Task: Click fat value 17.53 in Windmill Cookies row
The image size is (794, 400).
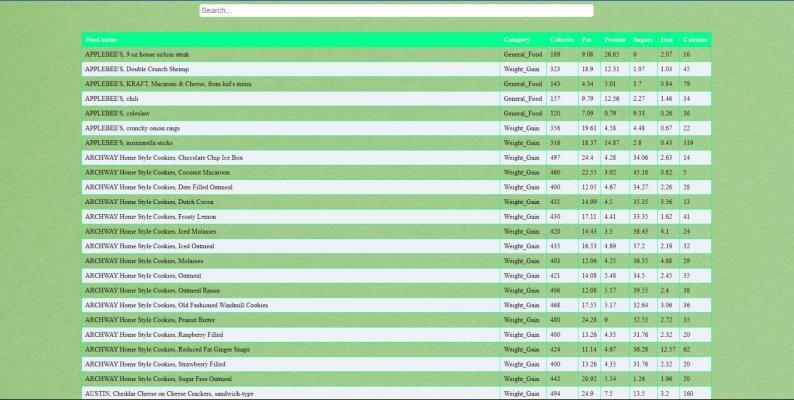Action: pyautogui.click(x=589, y=305)
